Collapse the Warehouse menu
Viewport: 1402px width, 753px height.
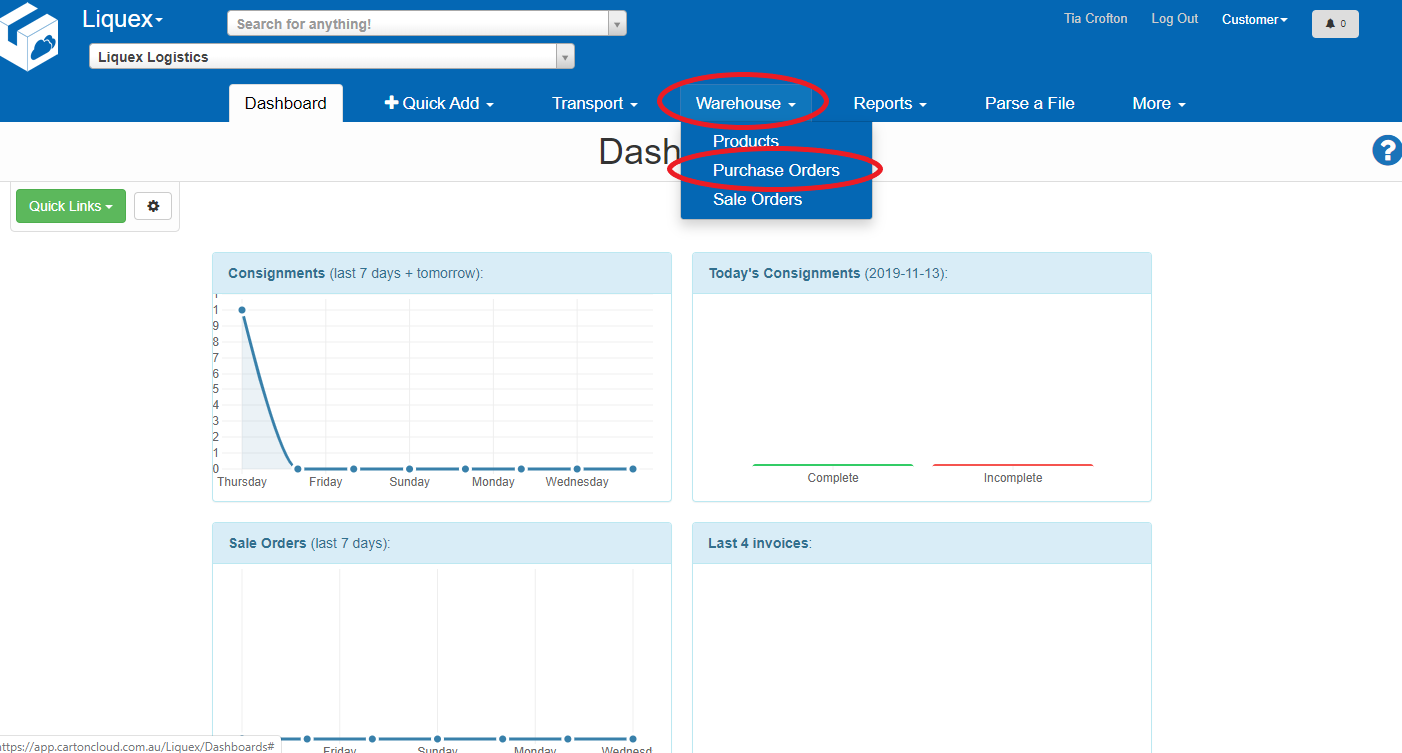coord(746,103)
